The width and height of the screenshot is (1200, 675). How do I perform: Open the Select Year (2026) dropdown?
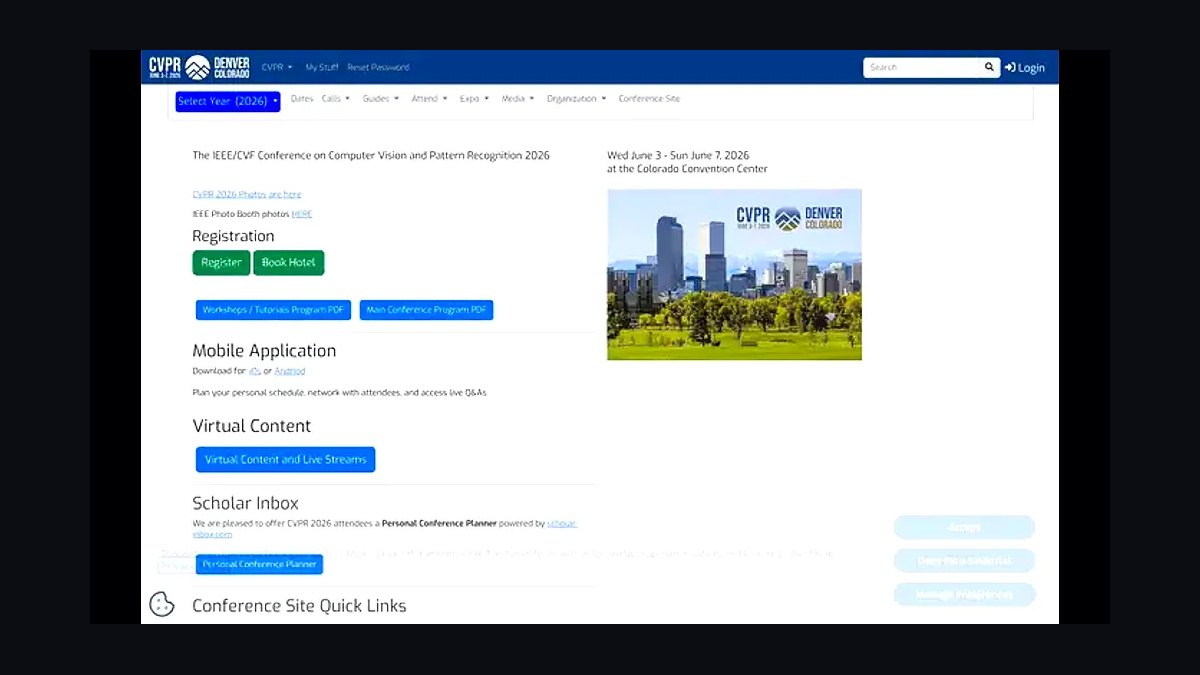pos(228,101)
